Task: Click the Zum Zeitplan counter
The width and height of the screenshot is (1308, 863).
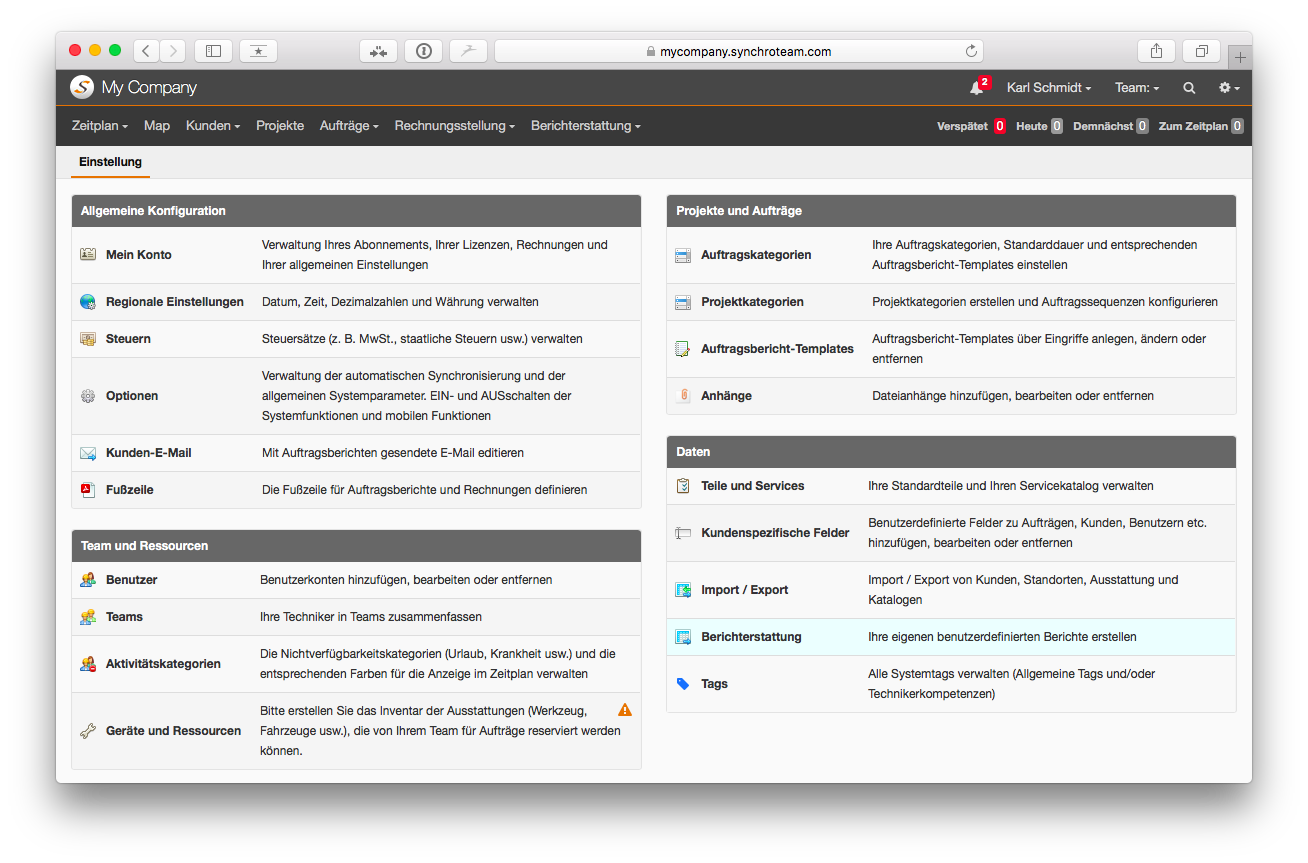Action: pos(1200,126)
